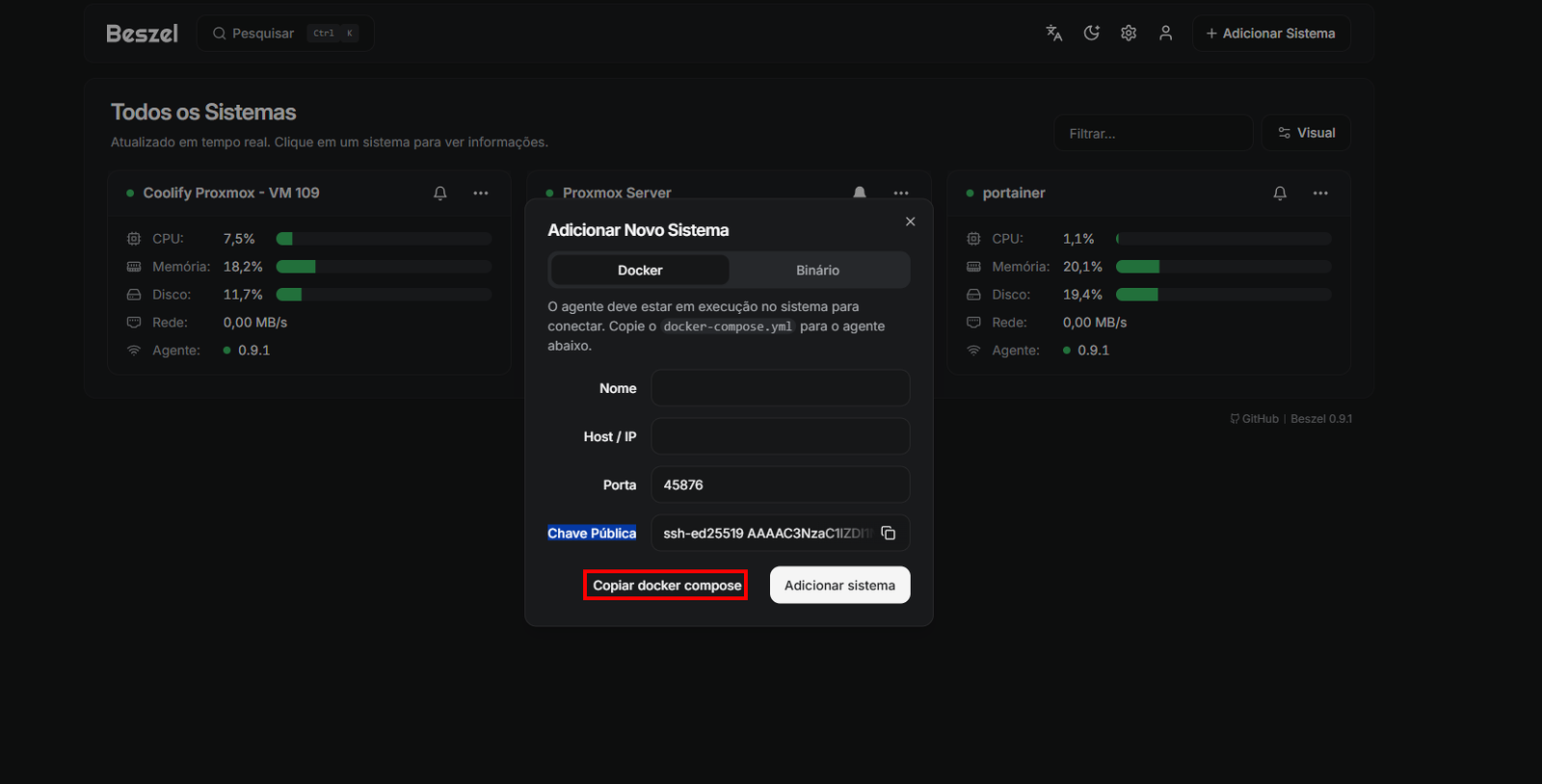Click the Beszel logo
Viewport: 1542px width, 784px height.
click(142, 34)
